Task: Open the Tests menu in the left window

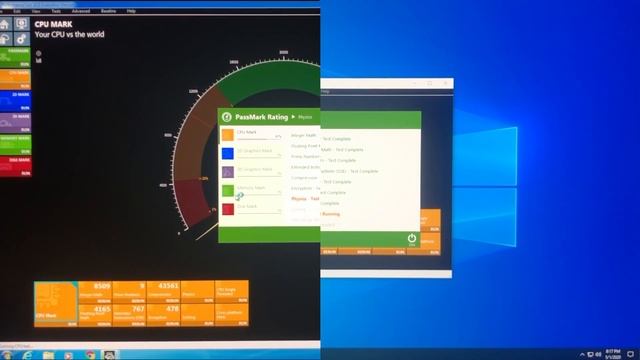Action: [56, 11]
